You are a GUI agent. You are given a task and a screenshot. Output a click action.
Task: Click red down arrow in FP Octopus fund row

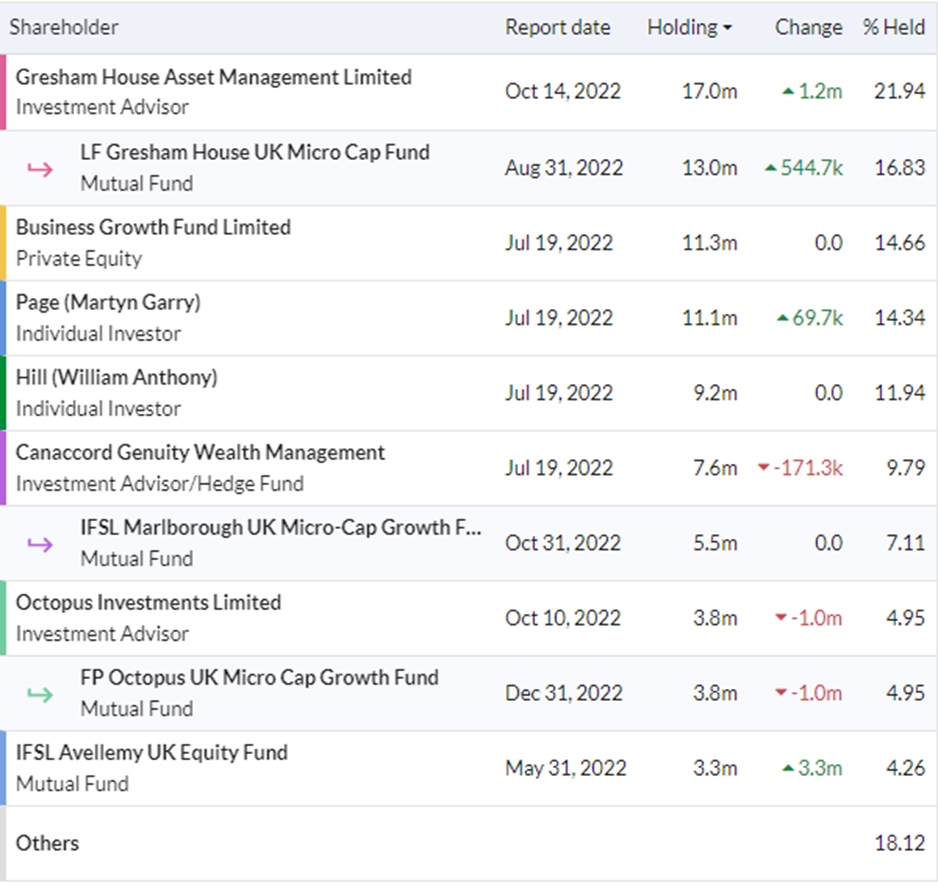point(781,693)
